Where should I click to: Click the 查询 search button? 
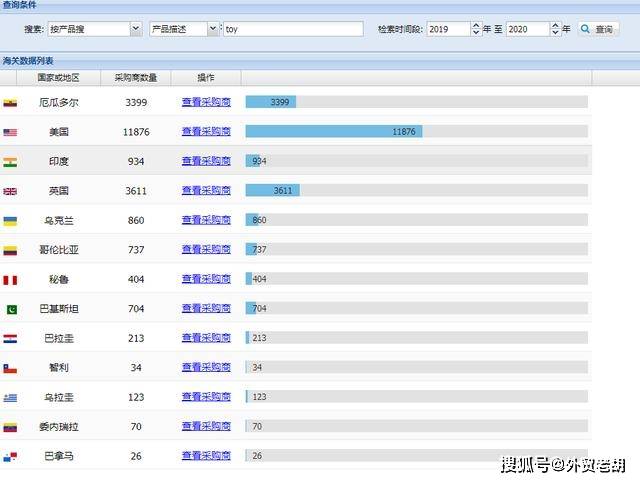598,30
